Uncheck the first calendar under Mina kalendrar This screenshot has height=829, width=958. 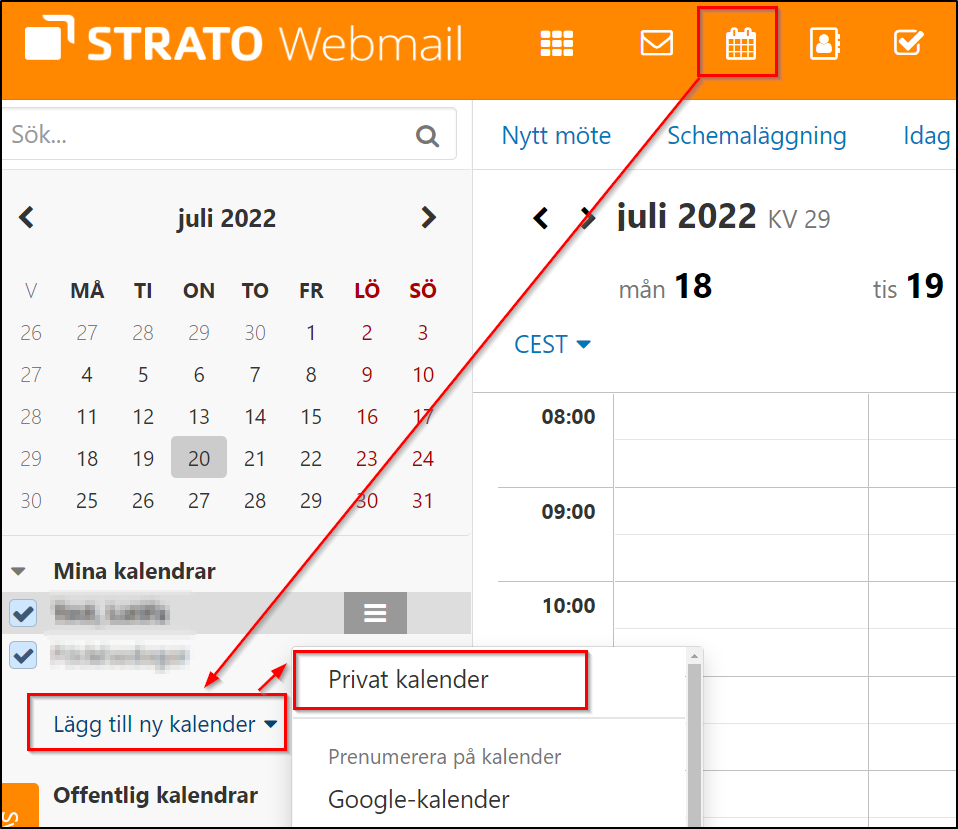point(22,613)
